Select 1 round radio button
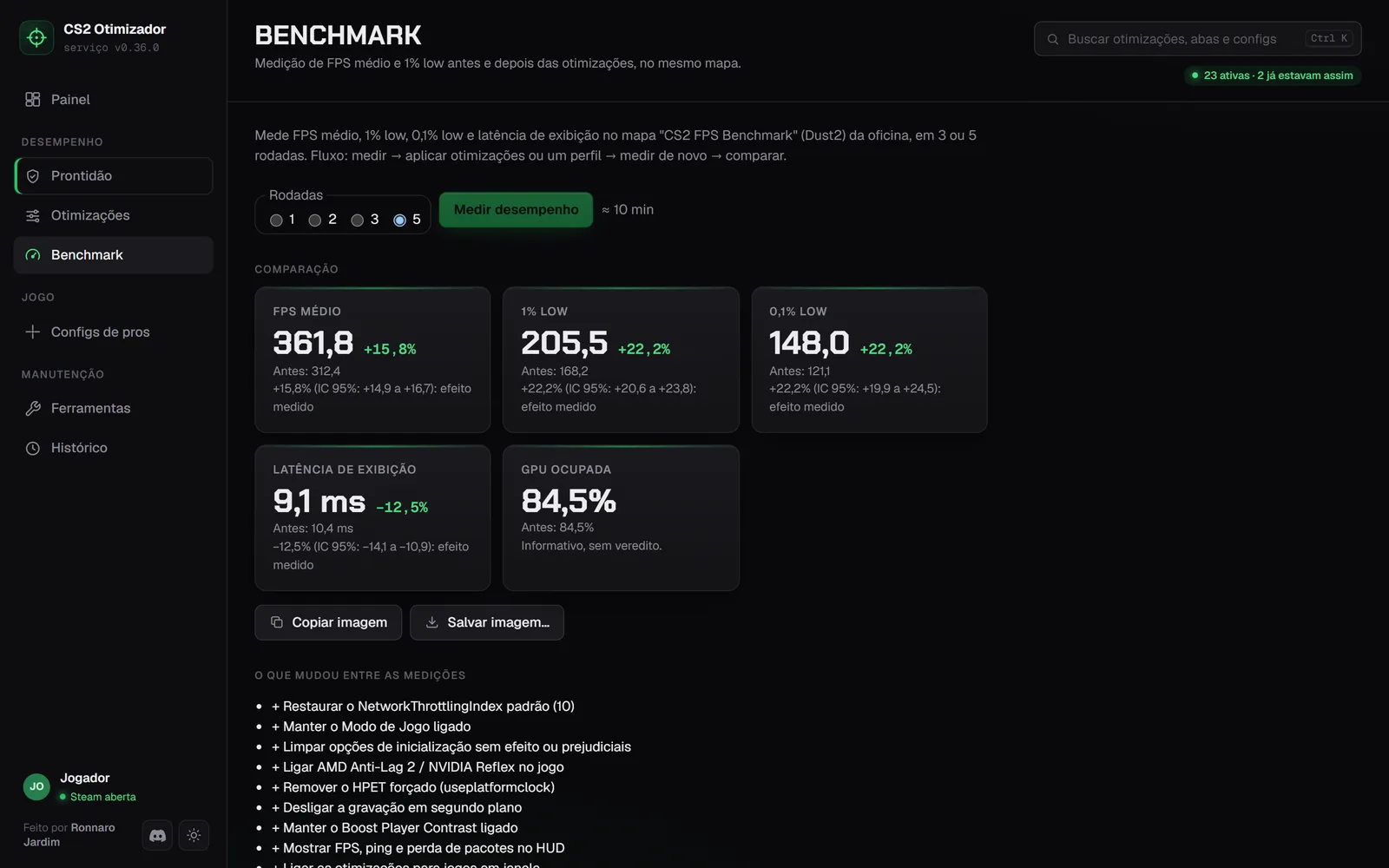The width and height of the screenshot is (1389, 868). pyautogui.click(x=276, y=220)
